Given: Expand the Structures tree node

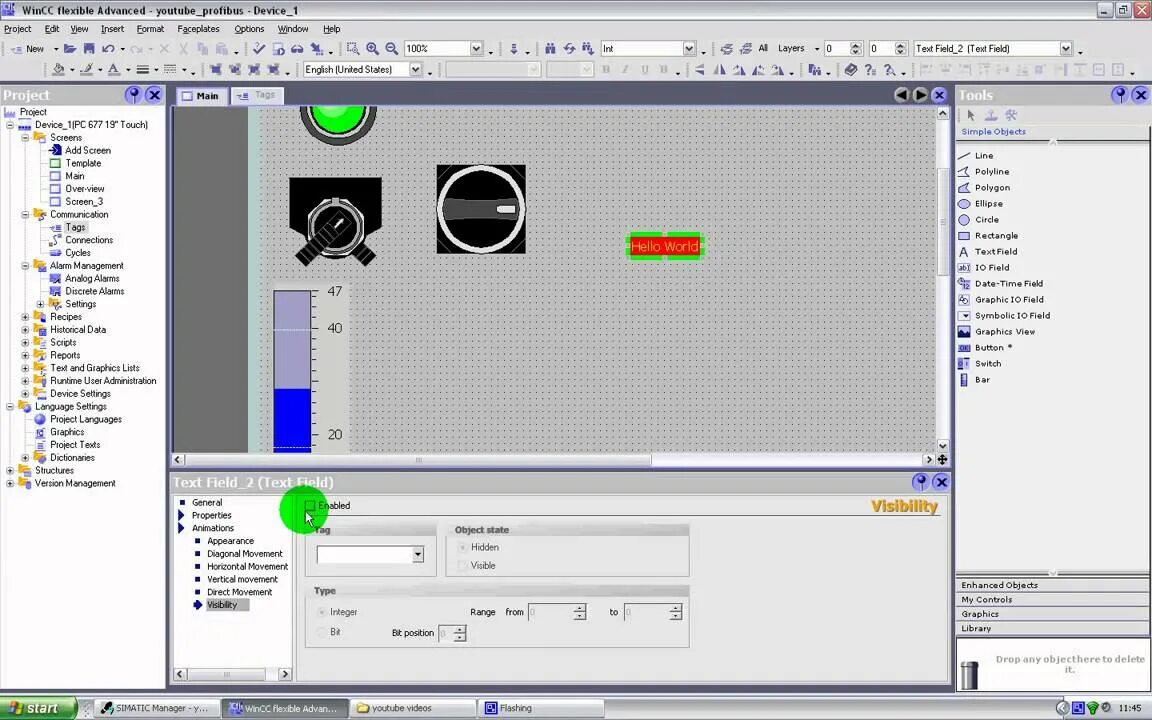Looking at the screenshot, I should pyautogui.click(x=10, y=470).
